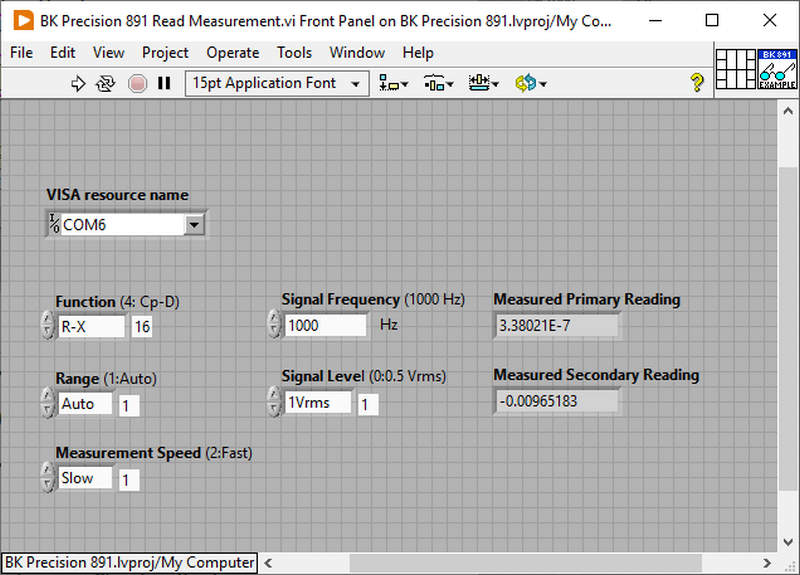The height and width of the screenshot is (575, 800).
Task: Click the Signal Frequency (1000 Hz) label
Action: pyautogui.click(x=373, y=299)
